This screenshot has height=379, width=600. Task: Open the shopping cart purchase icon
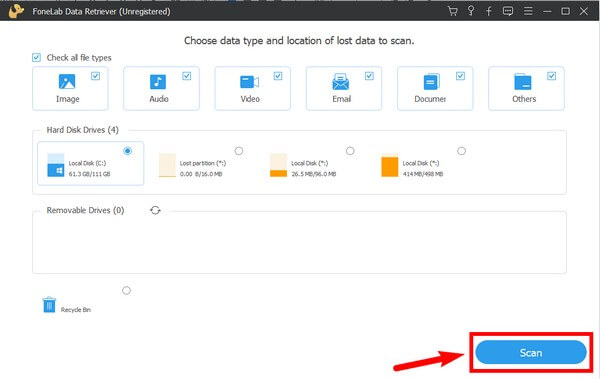(453, 11)
